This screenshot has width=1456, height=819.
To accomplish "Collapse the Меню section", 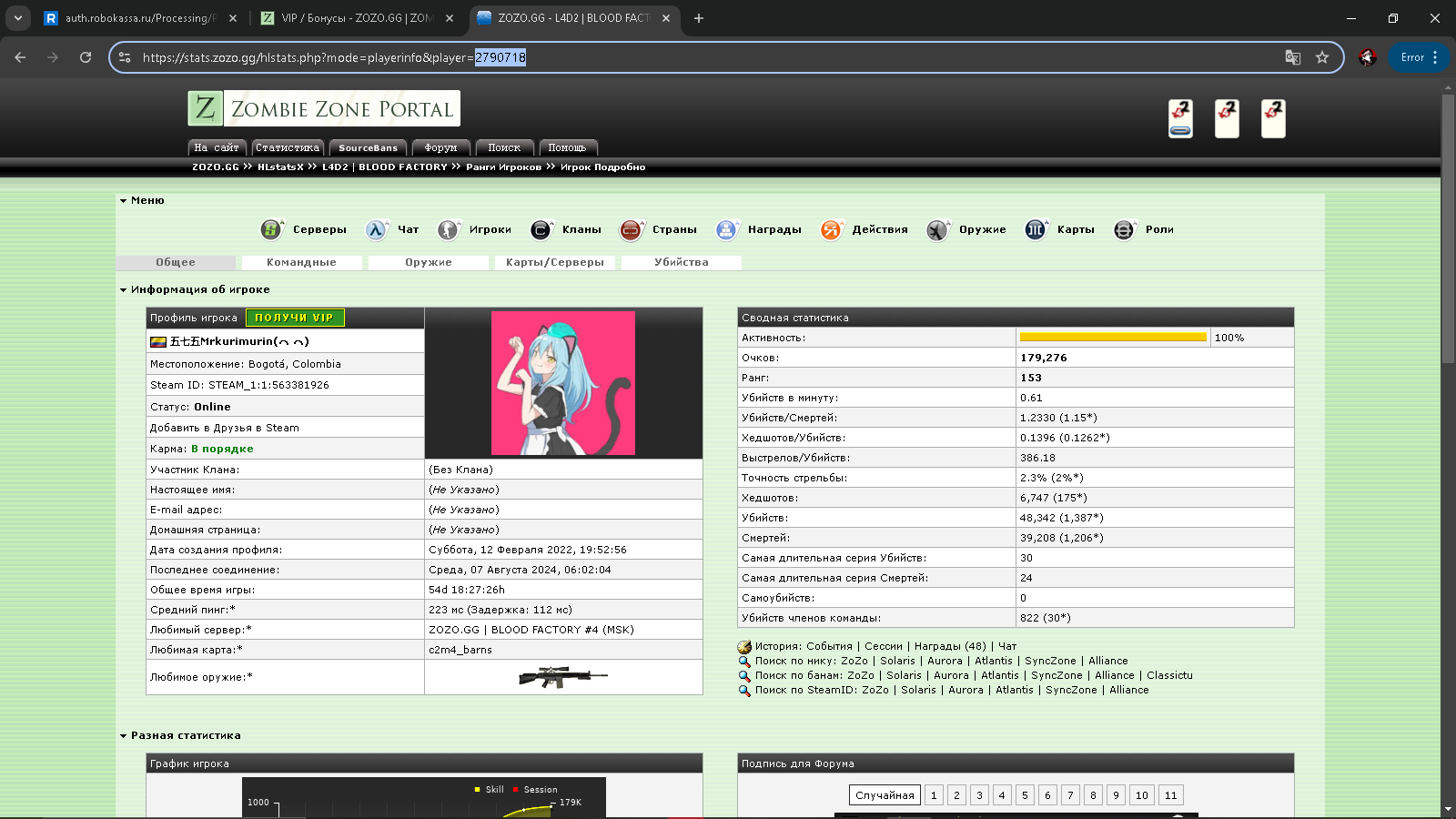I will [123, 201].
